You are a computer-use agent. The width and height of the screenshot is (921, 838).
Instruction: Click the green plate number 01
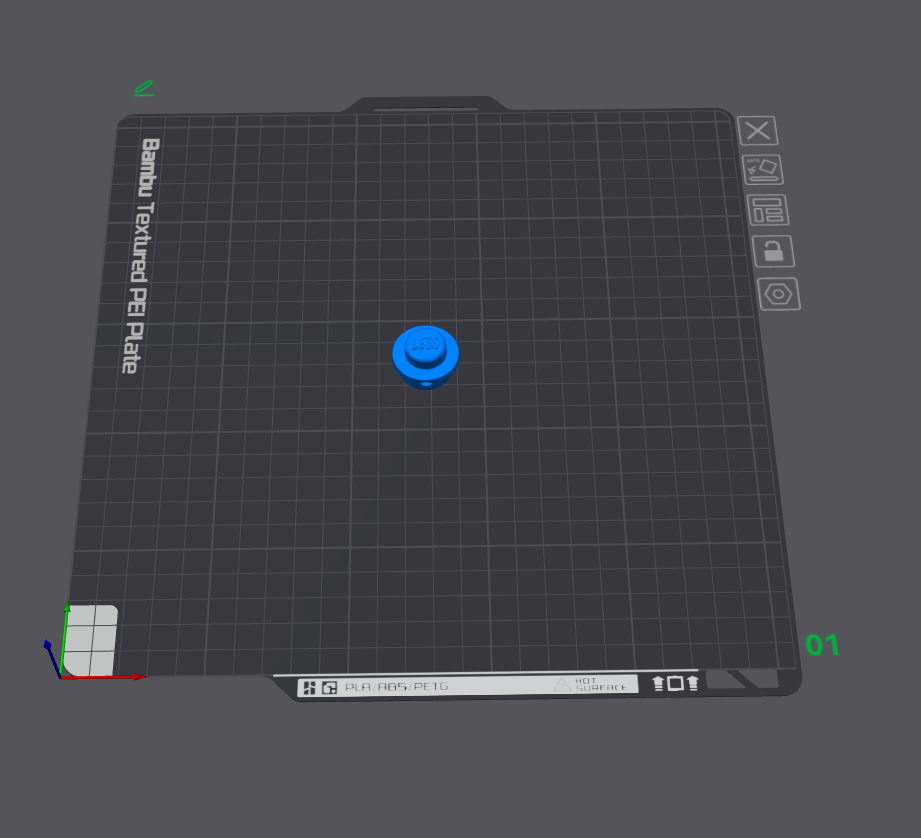click(x=822, y=645)
